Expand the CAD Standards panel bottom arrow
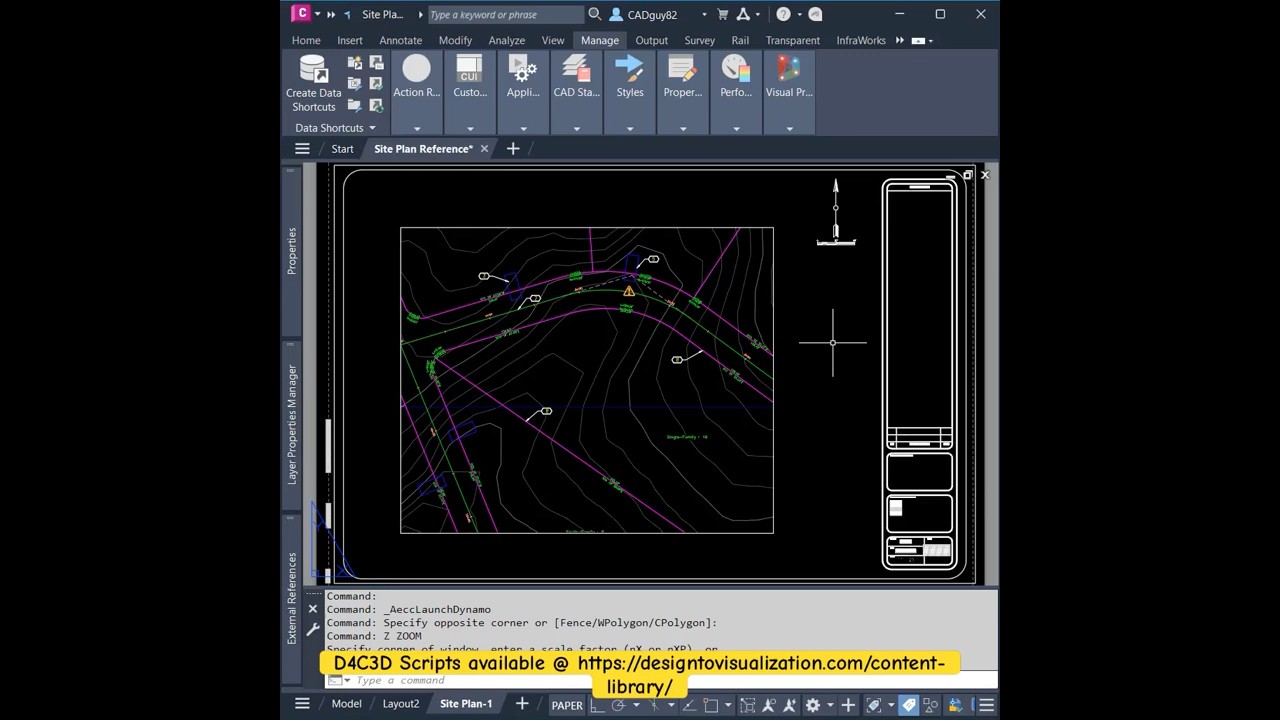Screen dimensions: 1280x720 point(576,128)
